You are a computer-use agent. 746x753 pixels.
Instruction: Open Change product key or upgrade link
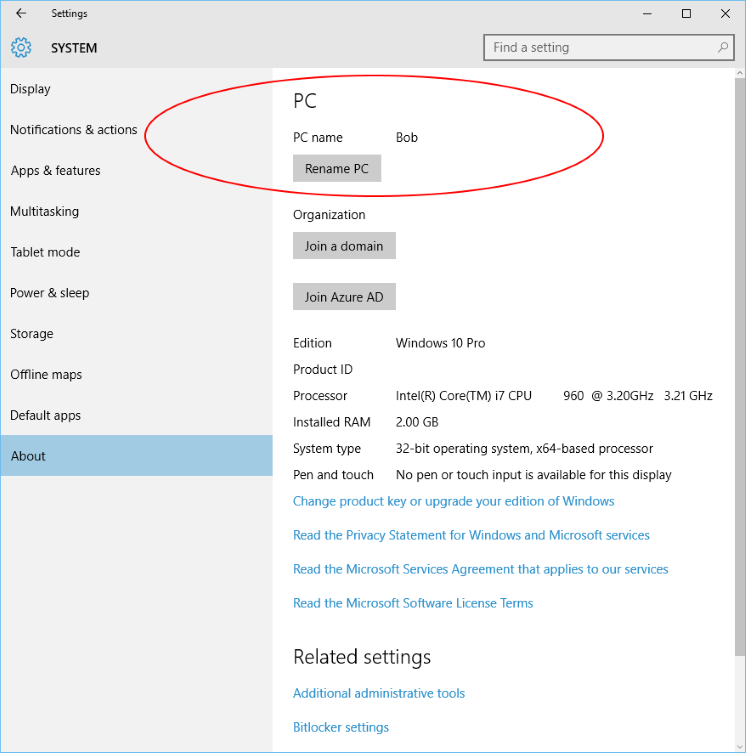[453, 501]
